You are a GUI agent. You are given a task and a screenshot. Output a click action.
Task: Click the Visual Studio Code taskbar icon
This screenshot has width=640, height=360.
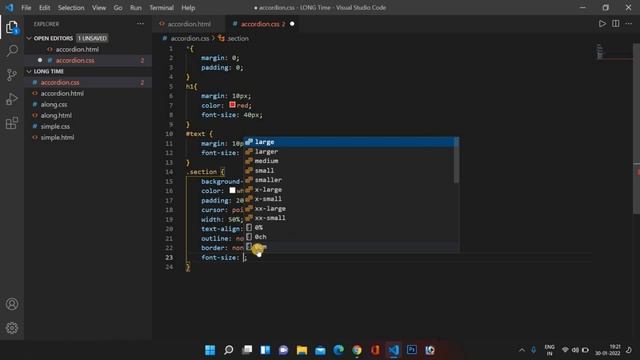[393, 350]
